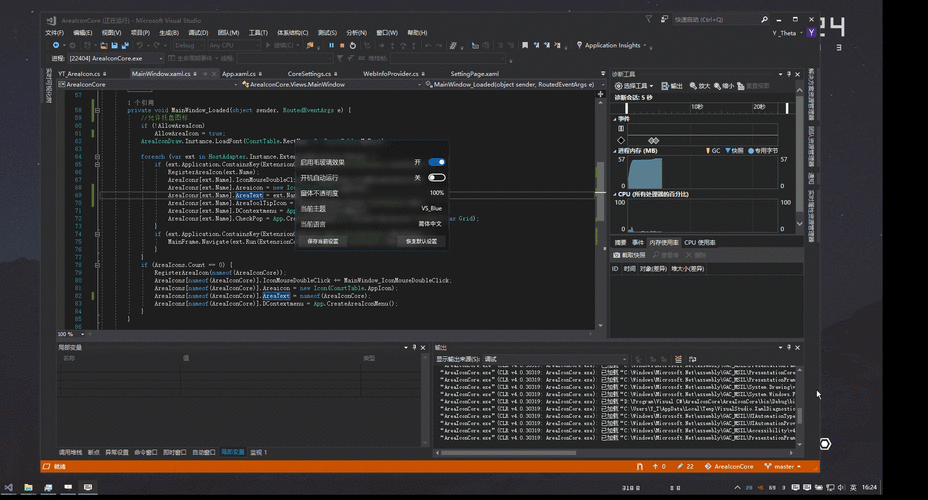Turn off the 启用毛玻璃效果 switch

click(x=437, y=162)
